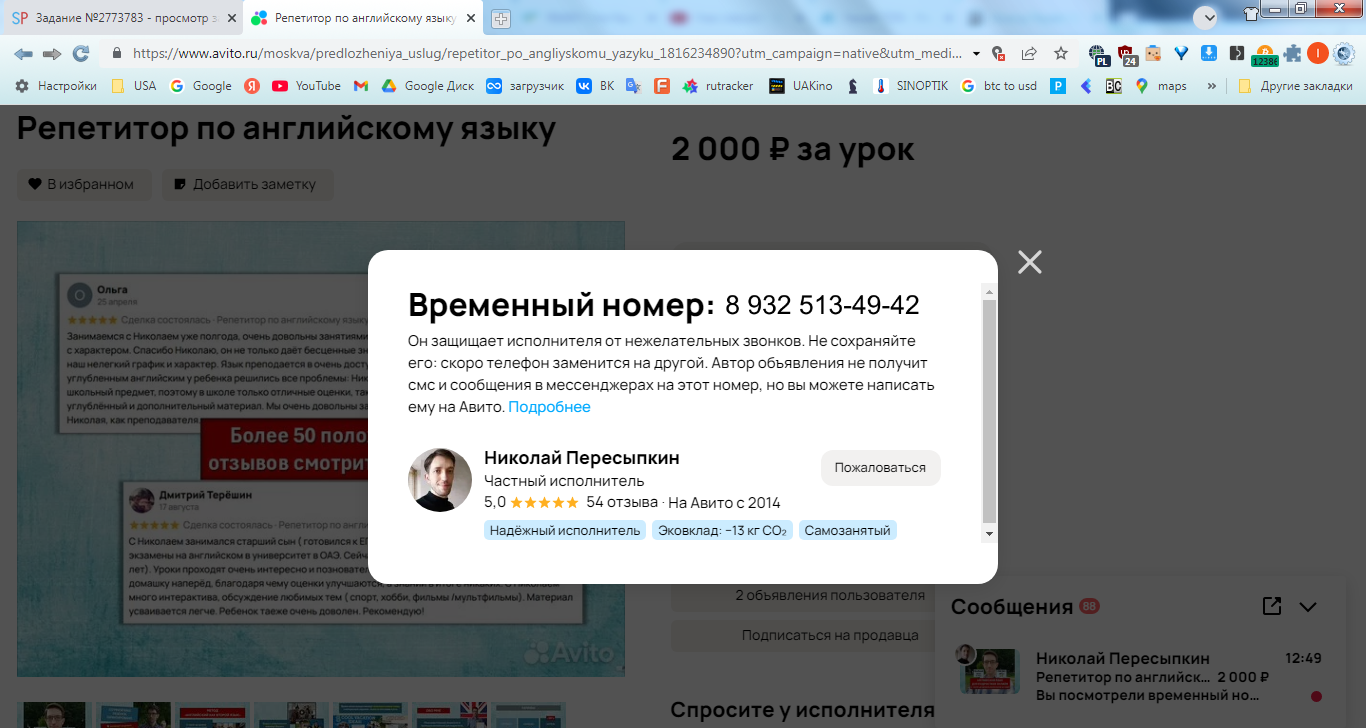Click the Google Translate bookmark icon

tap(633, 86)
